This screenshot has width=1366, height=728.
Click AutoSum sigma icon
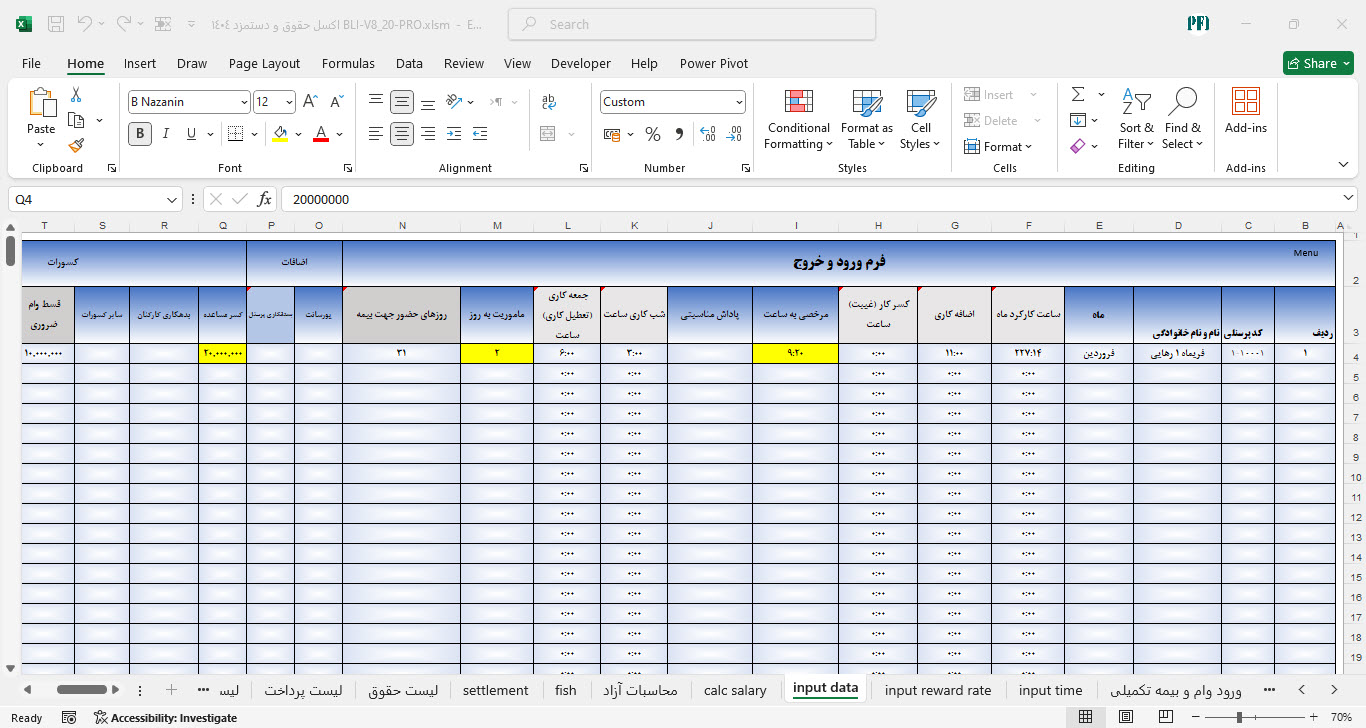tap(1078, 95)
